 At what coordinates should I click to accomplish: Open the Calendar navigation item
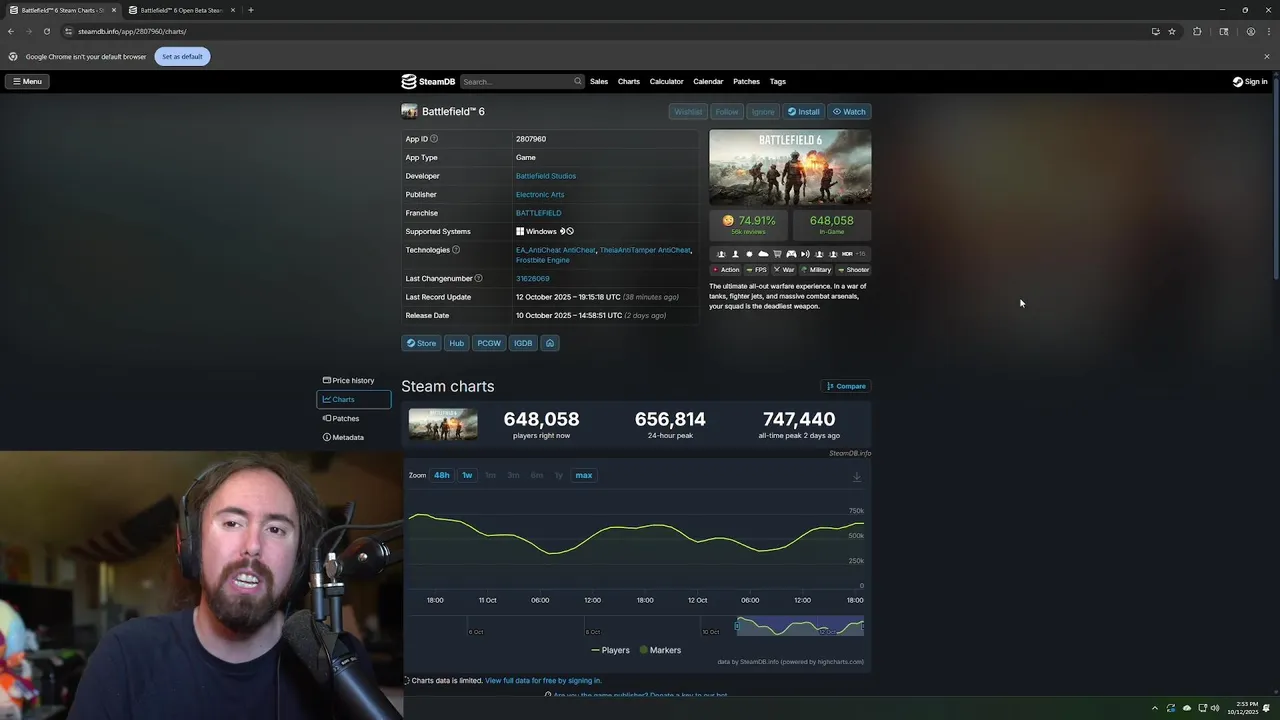(x=708, y=81)
